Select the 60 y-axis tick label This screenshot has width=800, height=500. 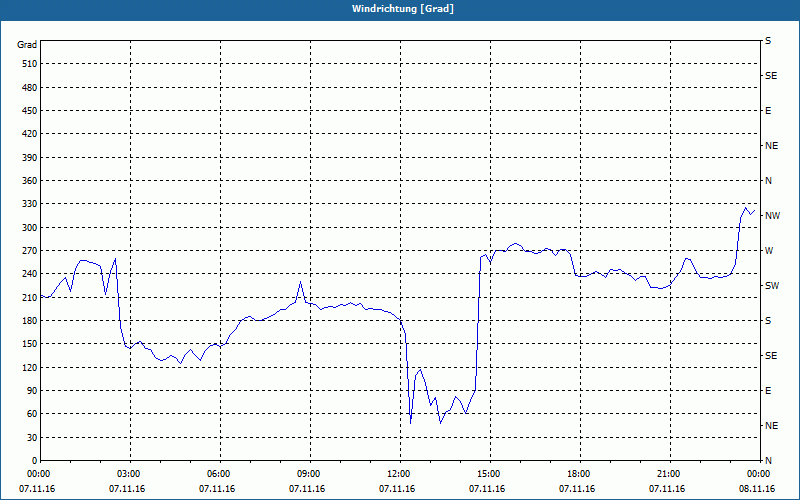pyautogui.click(x=32, y=413)
